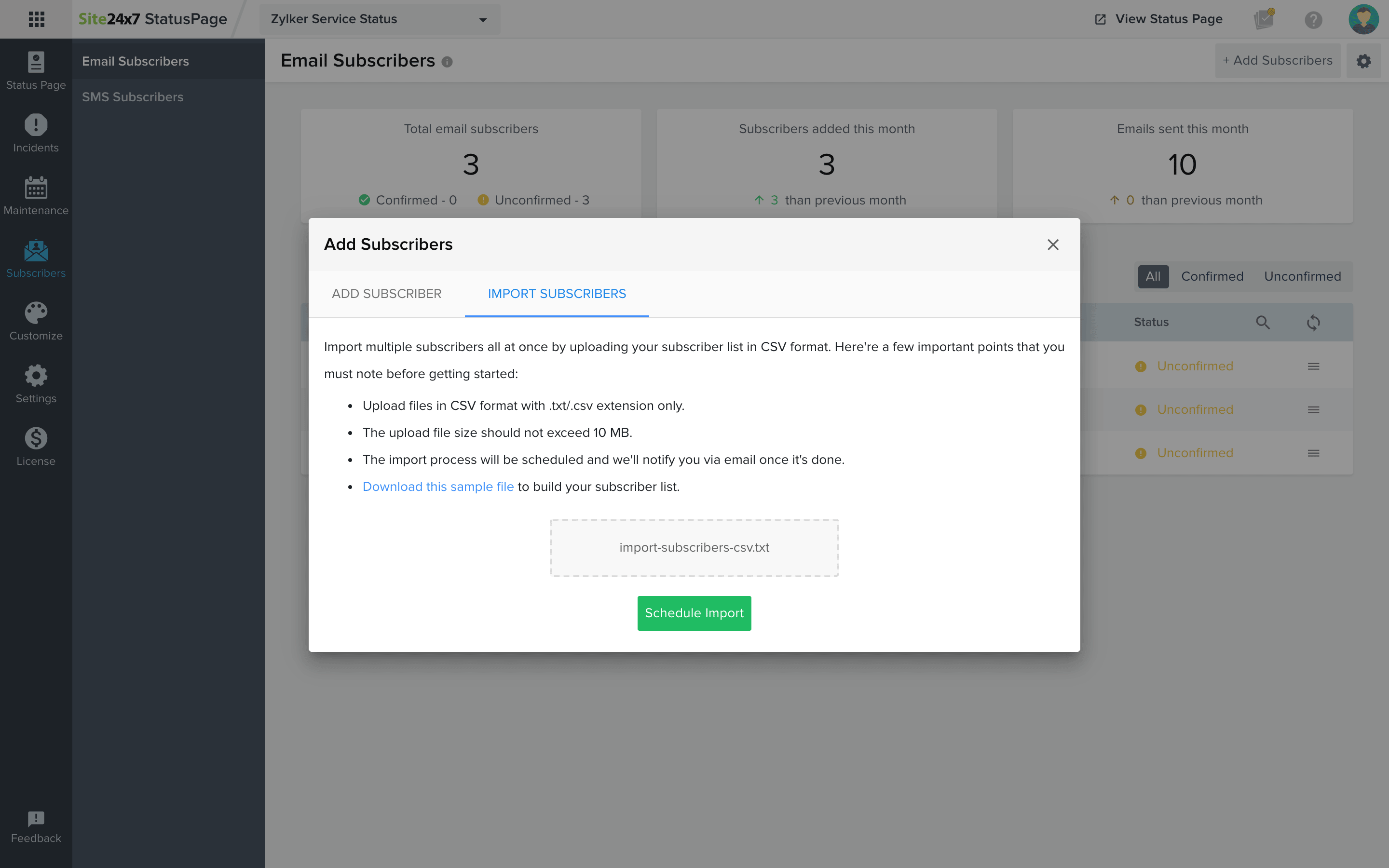This screenshot has width=1389, height=868.
Task: Toggle the Confirmed subscribers filter
Action: point(1212,276)
